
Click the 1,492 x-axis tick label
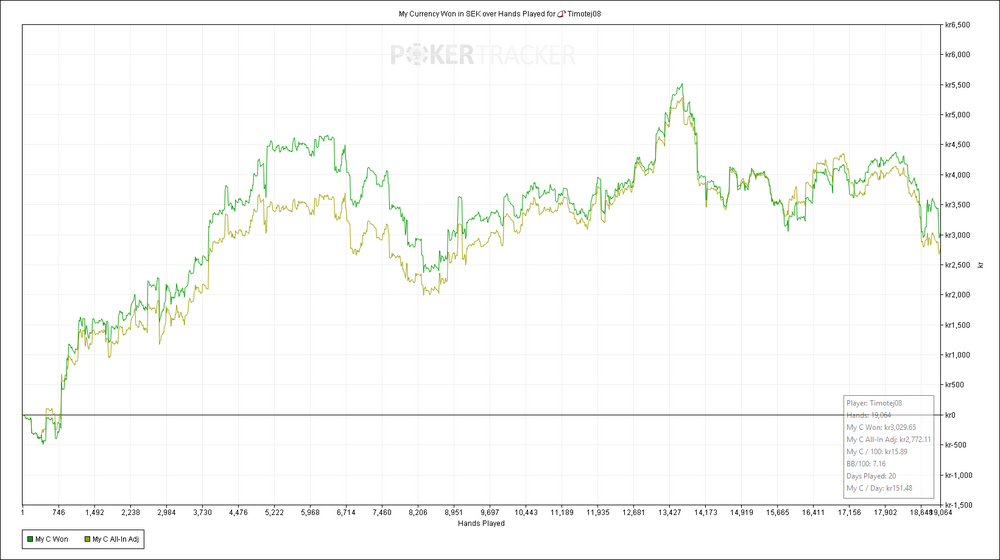point(94,512)
